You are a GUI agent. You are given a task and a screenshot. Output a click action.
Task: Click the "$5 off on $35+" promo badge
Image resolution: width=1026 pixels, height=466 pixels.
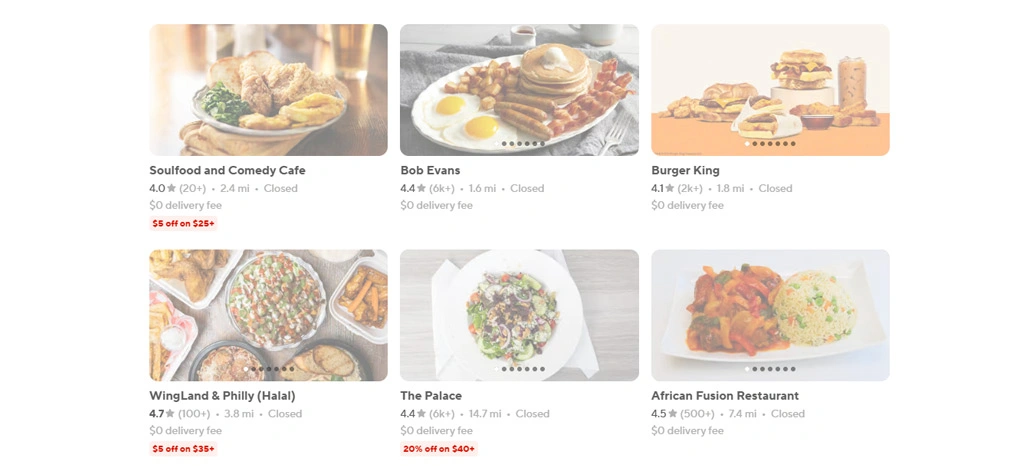coord(183,449)
